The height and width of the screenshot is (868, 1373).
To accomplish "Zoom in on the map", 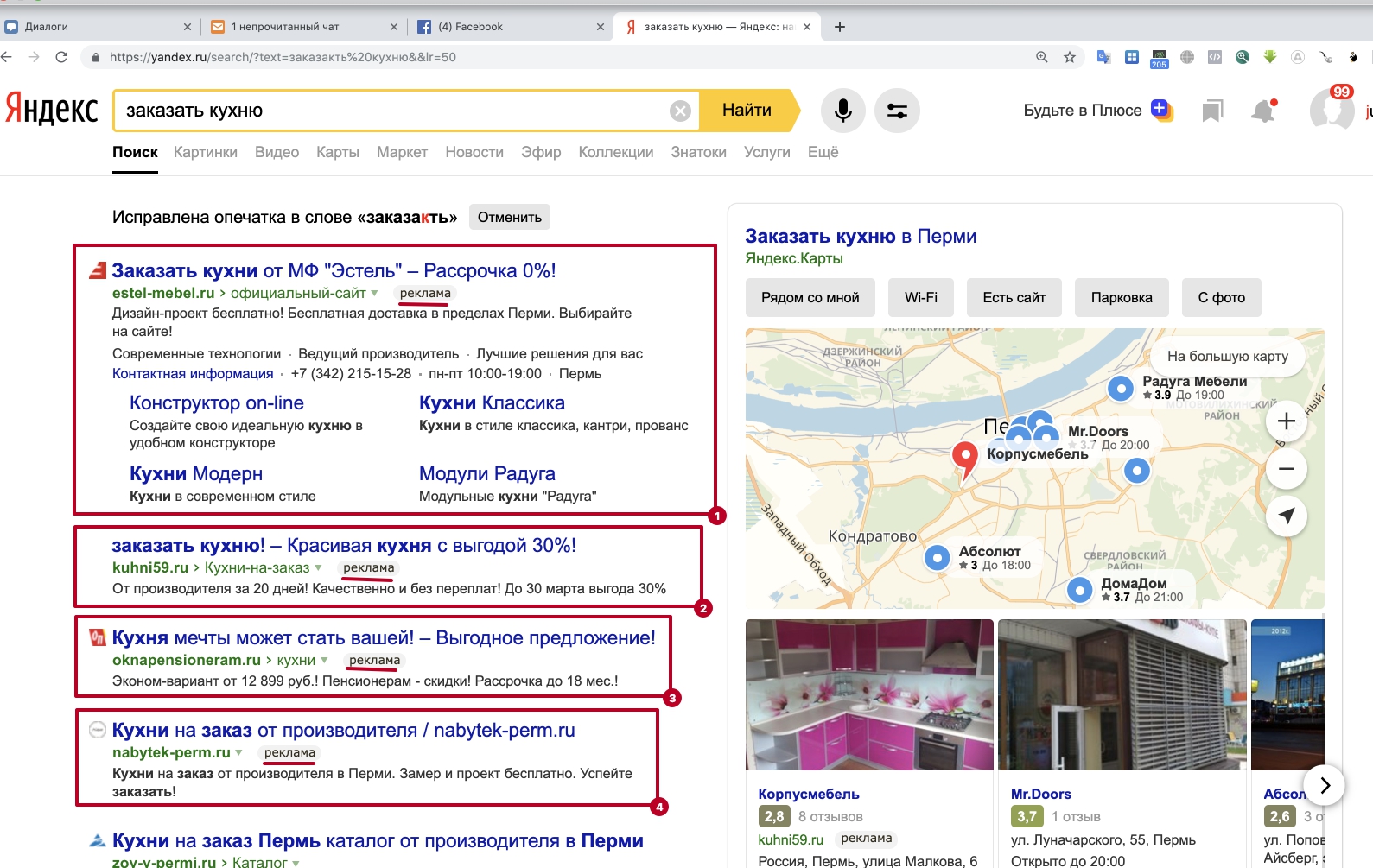I will pyautogui.click(x=1286, y=421).
